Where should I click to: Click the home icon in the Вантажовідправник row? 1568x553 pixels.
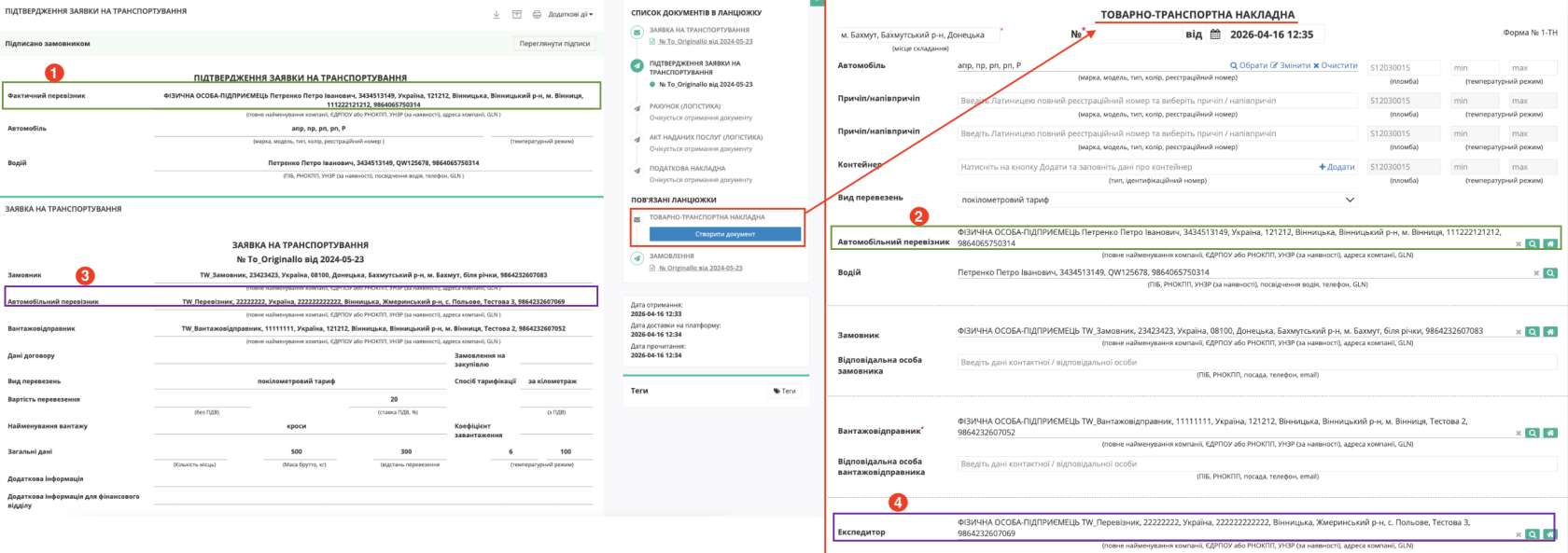tap(1550, 434)
